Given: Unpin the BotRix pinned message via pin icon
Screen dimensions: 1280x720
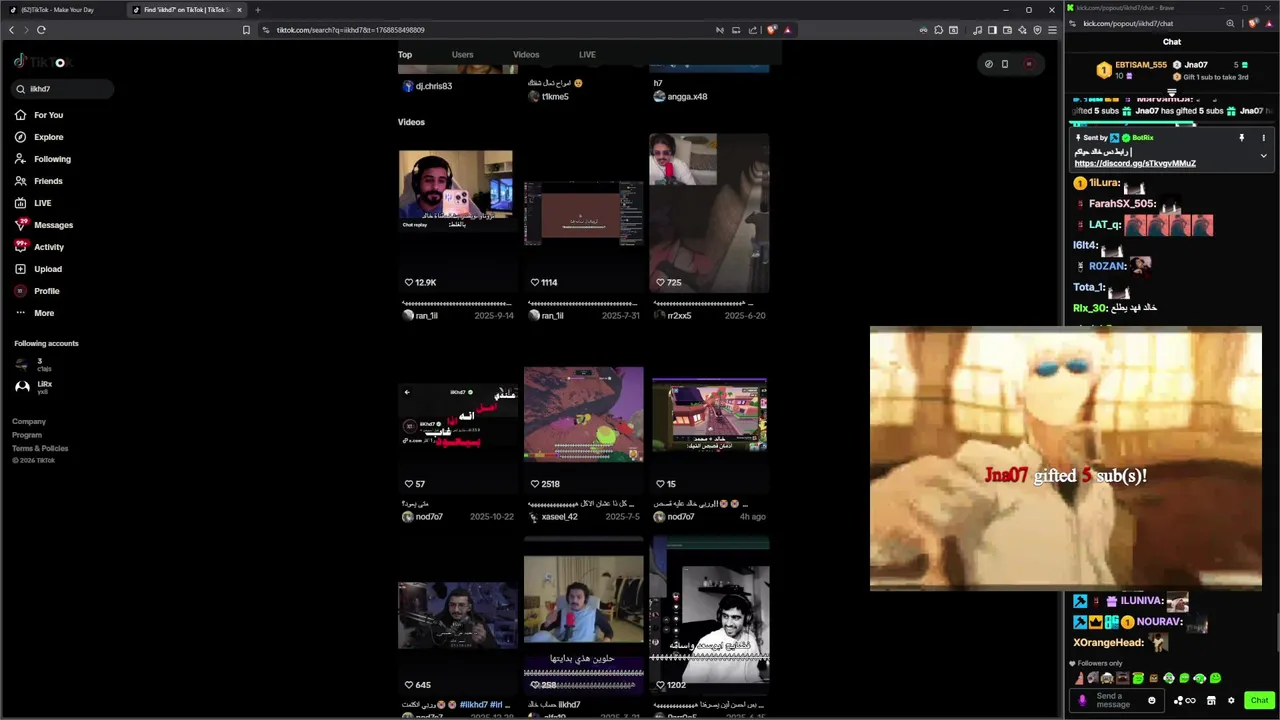Looking at the screenshot, I should click(1242, 138).
